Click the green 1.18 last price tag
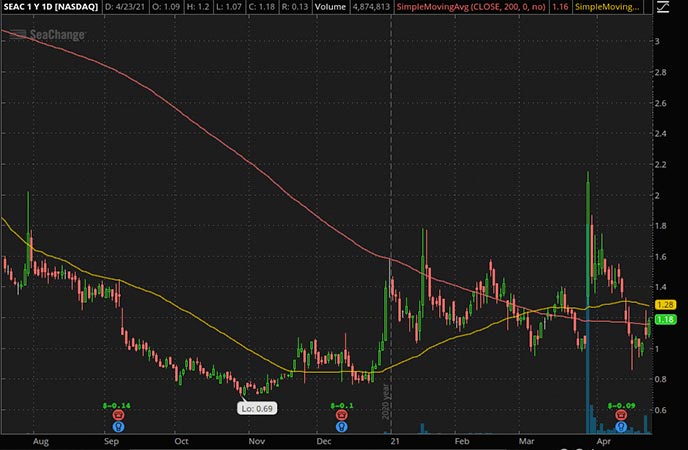This screenshot has width=688, height=450. coord(665,319)
